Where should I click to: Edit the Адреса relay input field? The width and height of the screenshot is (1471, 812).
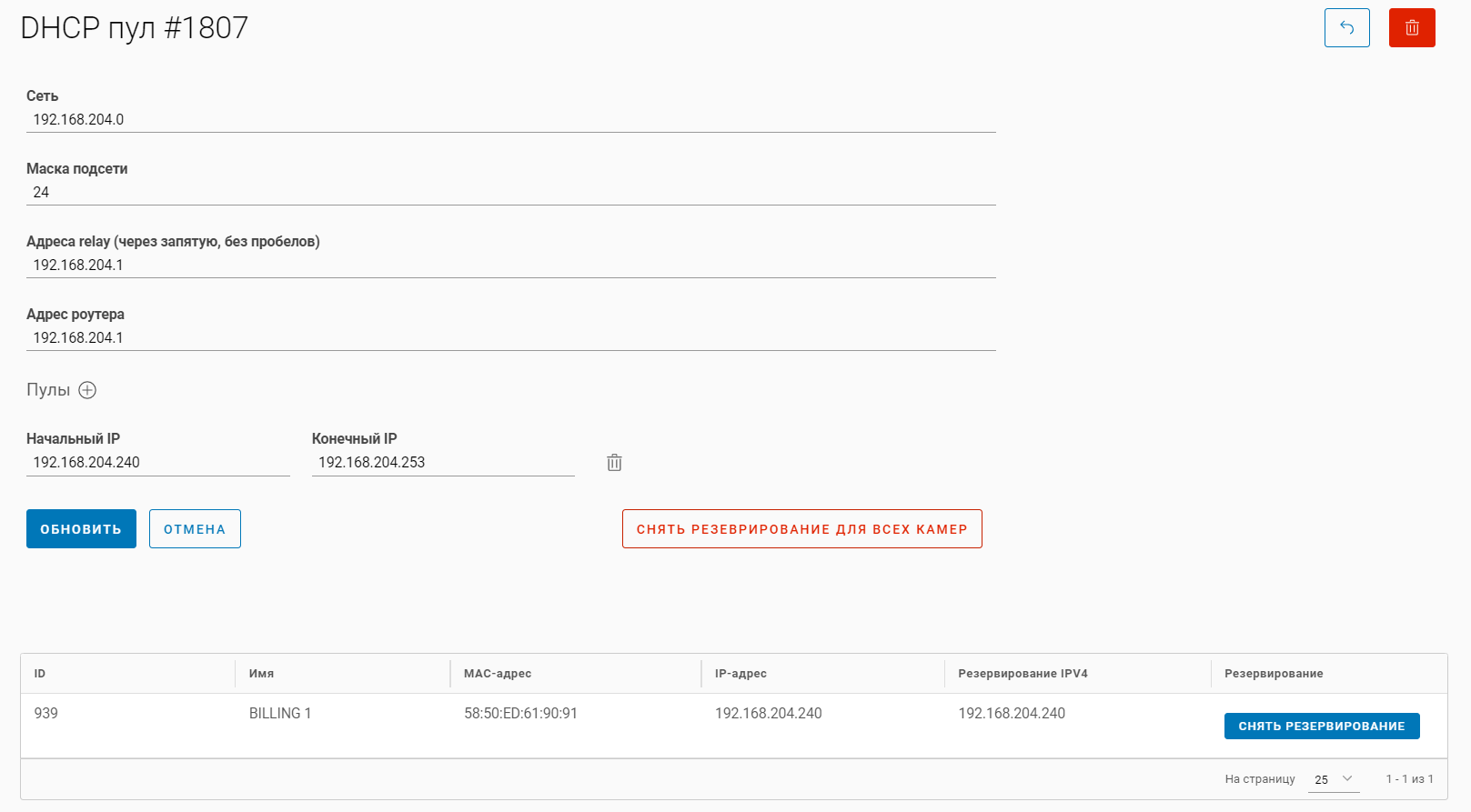click(x=509, y=265)
